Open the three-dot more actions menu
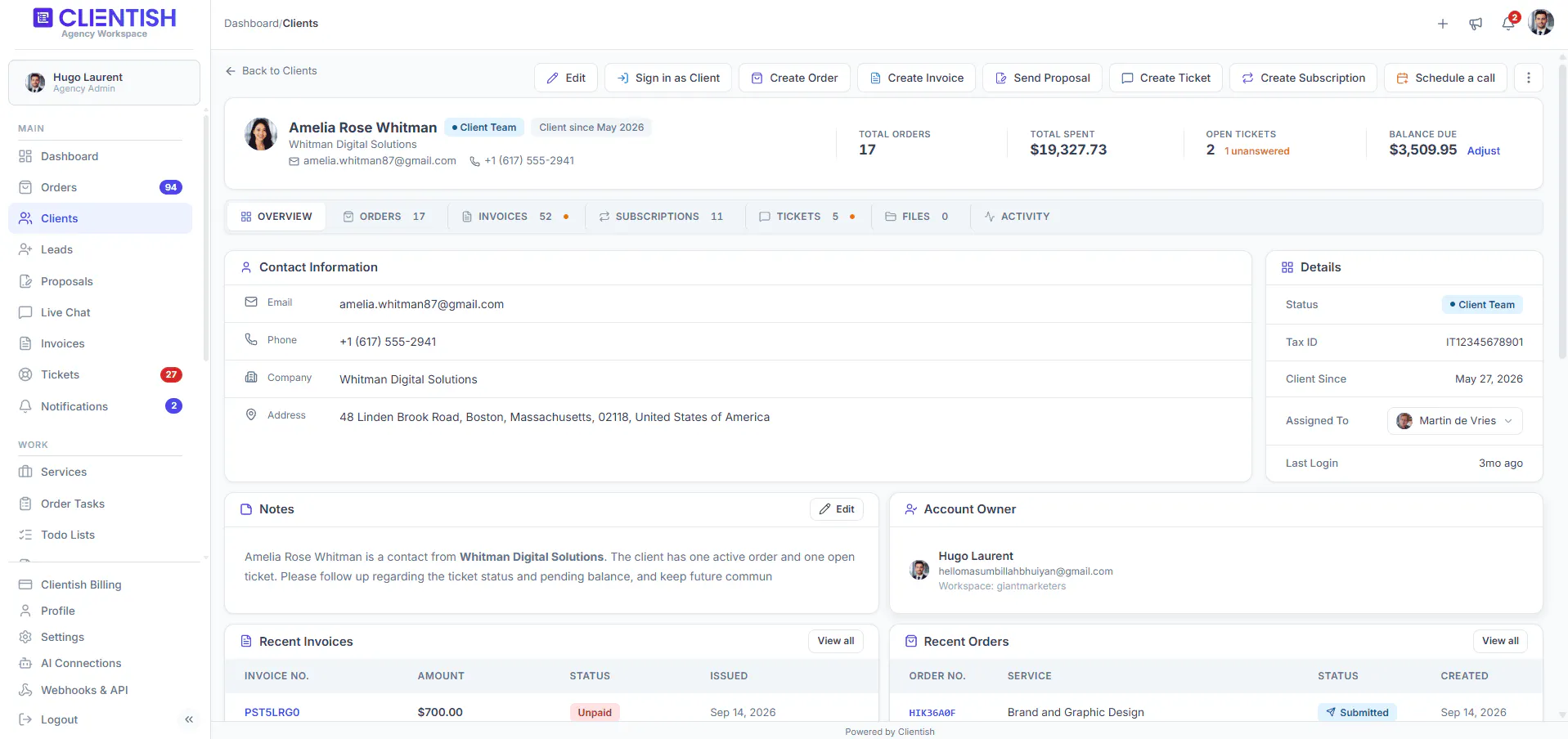Screen dimensions: 1568x739 (x=1529, y=78)
